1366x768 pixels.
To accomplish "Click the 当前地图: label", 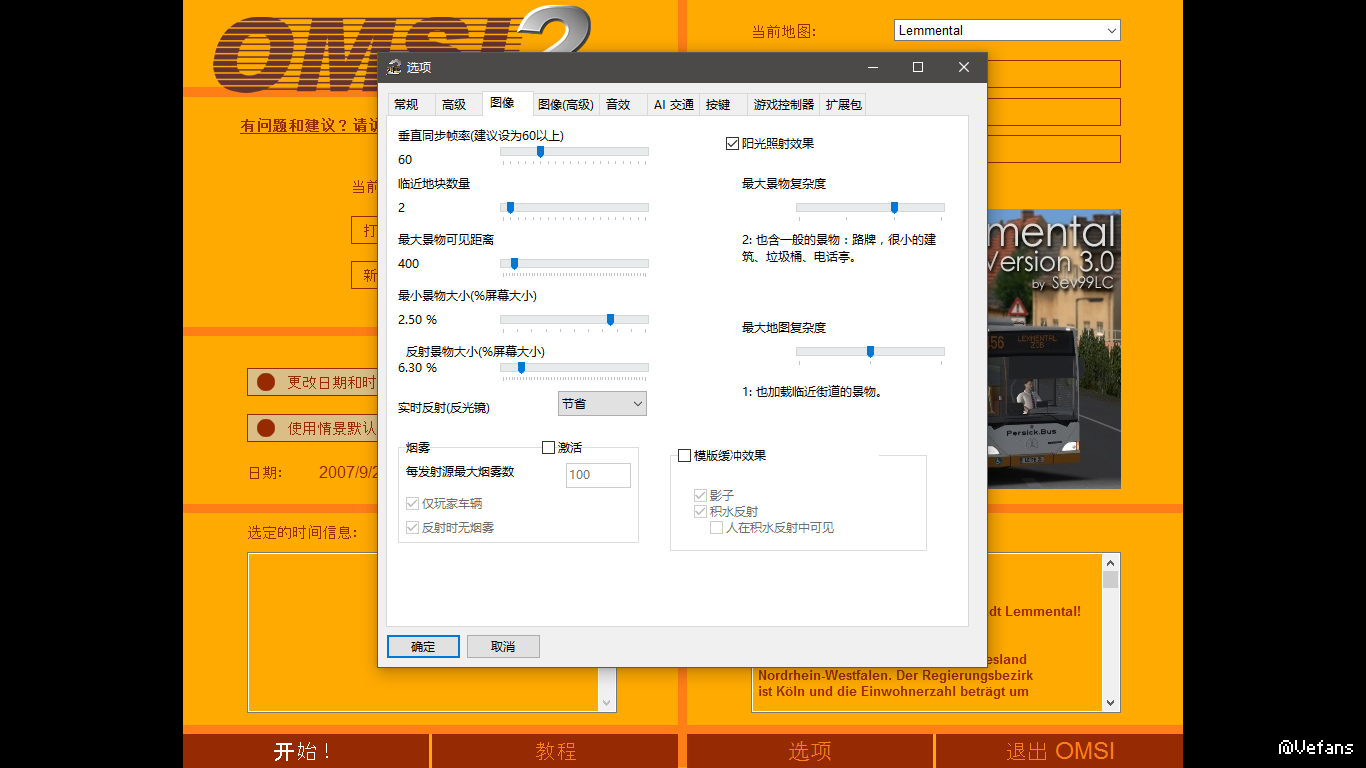I will click(x=784, y=31).
